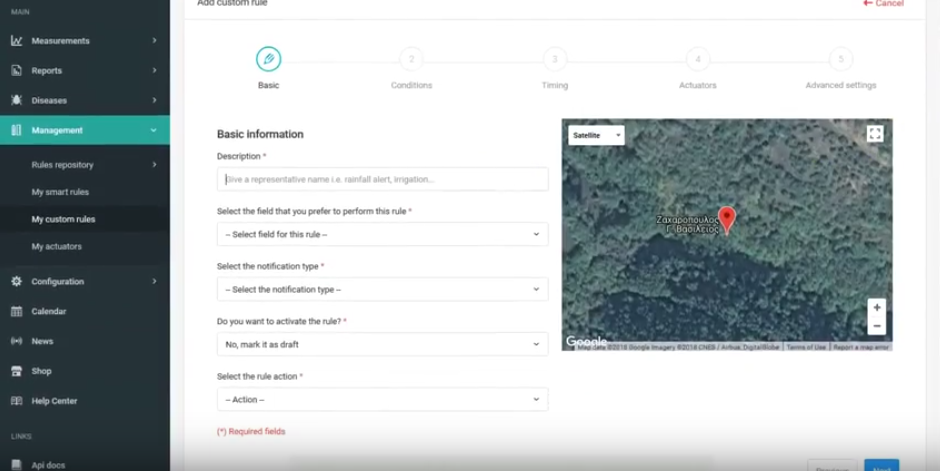Zoom out the map with minus button
This screenshot has height=471, width=940.
click(x=876, y=326)
